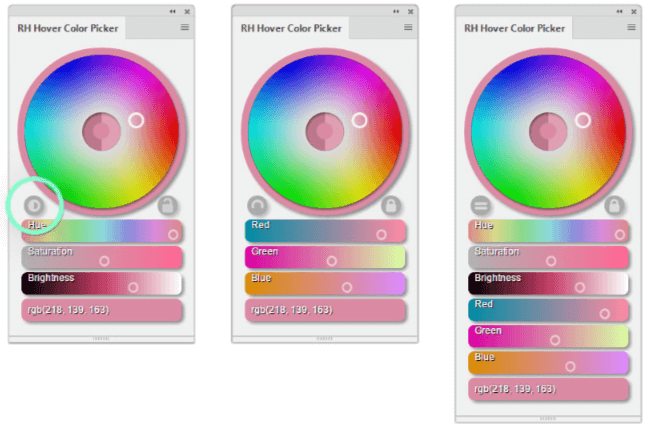Click the rgb(218, 139, 163) value in the six-slider panel
This screenshot has height=431, width=649.
point(550,389)
